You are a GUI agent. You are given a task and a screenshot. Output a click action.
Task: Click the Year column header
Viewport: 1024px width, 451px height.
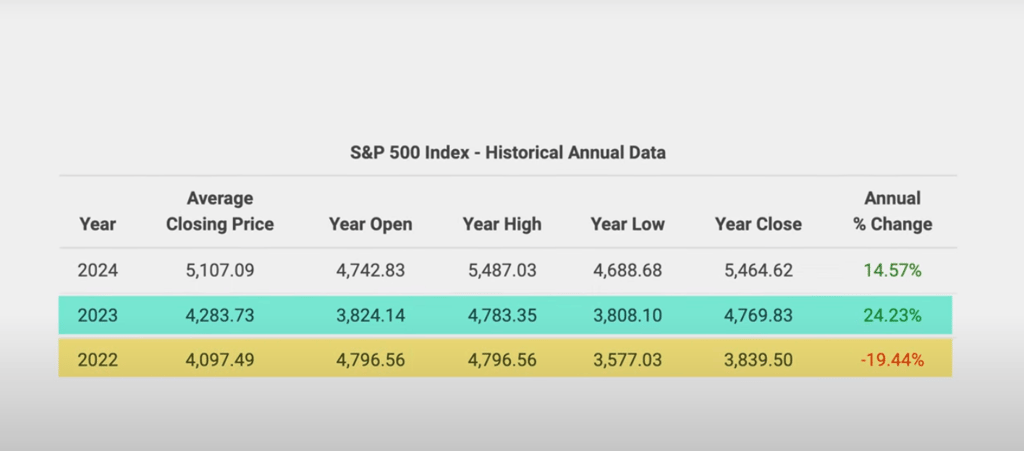coord(97,224)
